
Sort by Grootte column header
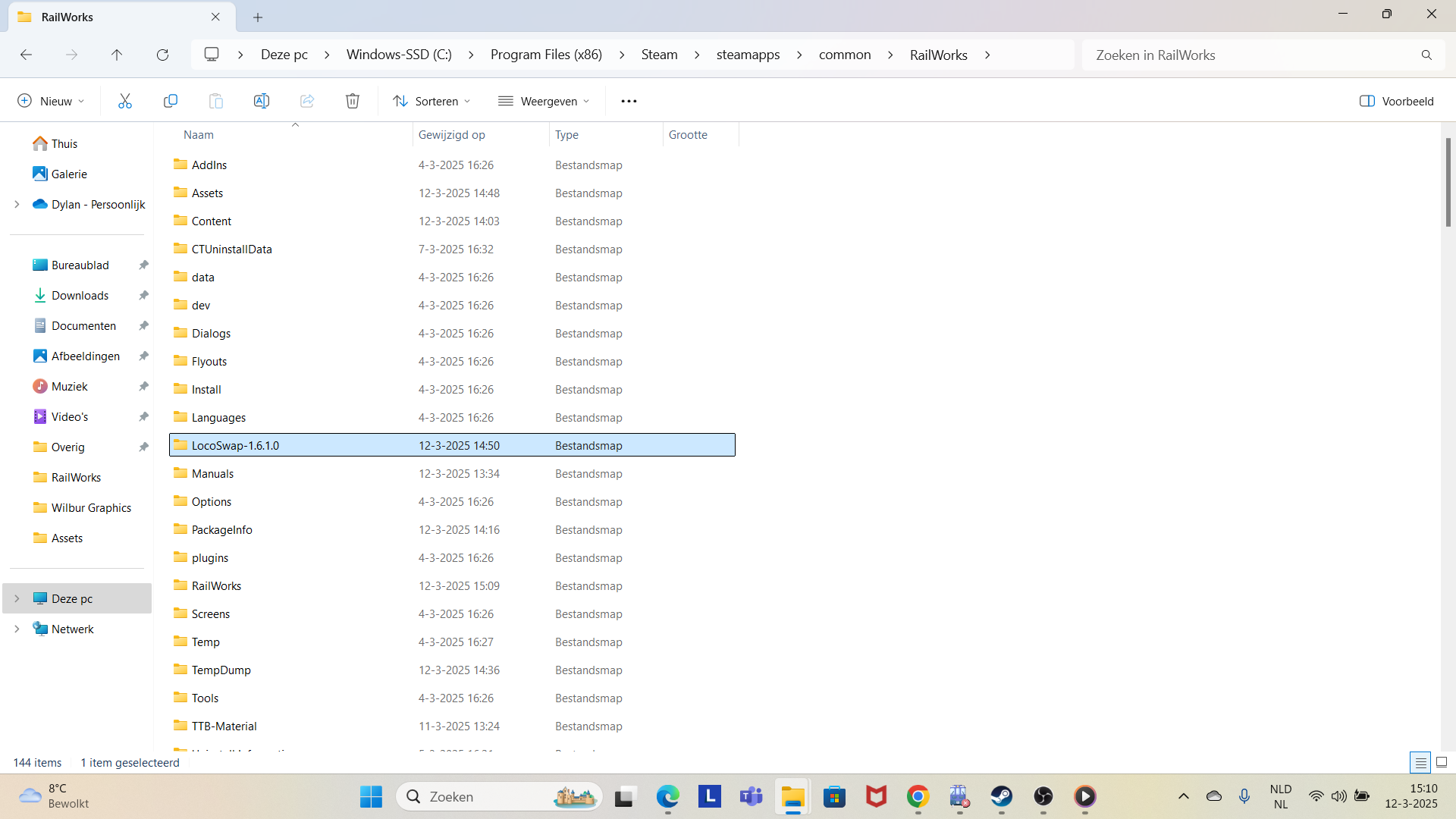click(688, 135)
